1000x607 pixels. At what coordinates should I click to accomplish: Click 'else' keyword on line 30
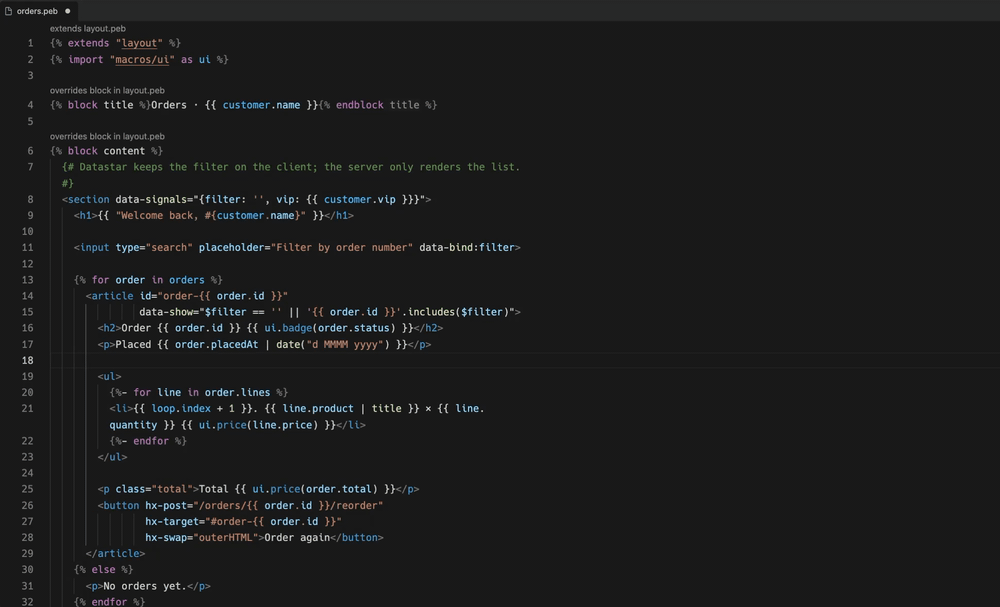click(103, 569)
